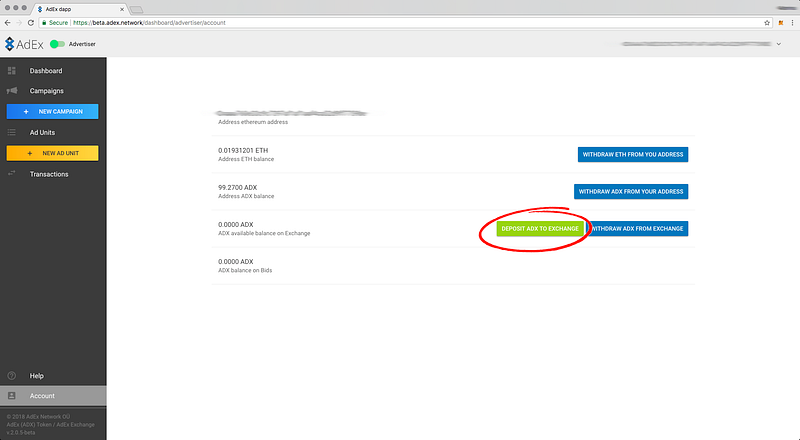Screen dimensions: 800x440
Task: Open a new browser tab
Action: click(x=136, y=9)
